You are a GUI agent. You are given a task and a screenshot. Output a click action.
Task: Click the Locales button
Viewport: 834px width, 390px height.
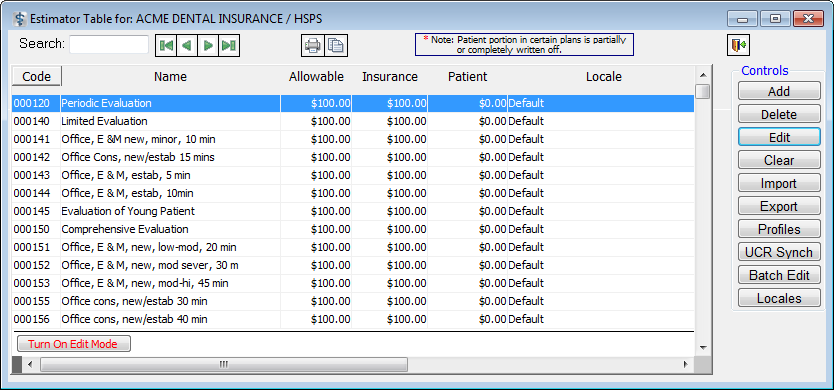click(x=779, y=298)
